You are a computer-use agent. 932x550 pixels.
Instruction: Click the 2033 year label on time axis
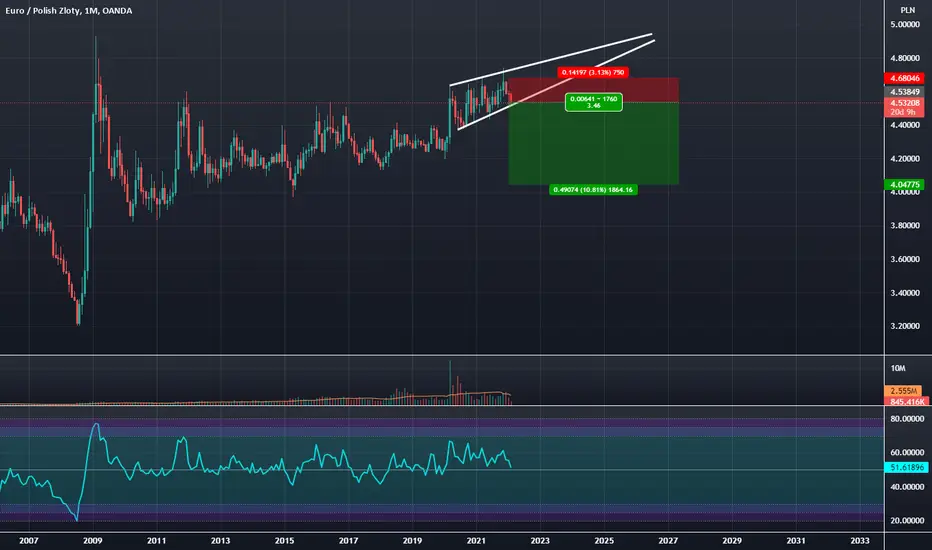tap(859, 540)
